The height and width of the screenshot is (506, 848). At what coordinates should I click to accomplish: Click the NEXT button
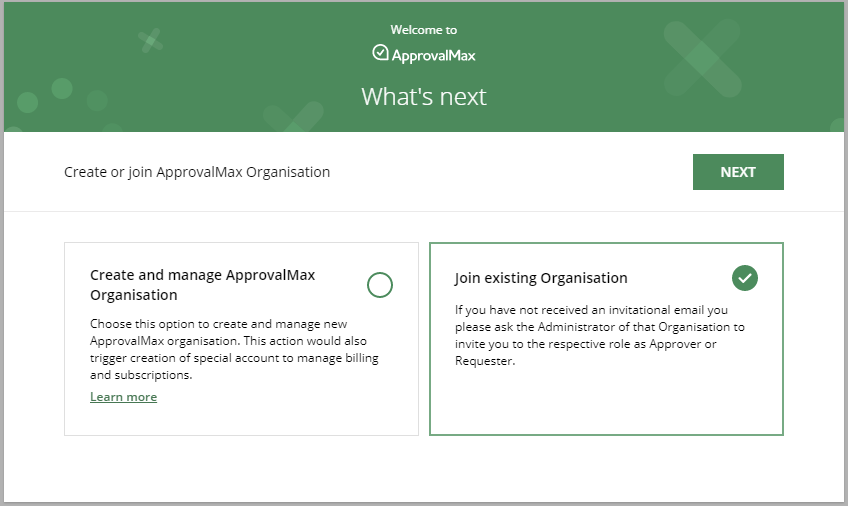click(738, 172)
